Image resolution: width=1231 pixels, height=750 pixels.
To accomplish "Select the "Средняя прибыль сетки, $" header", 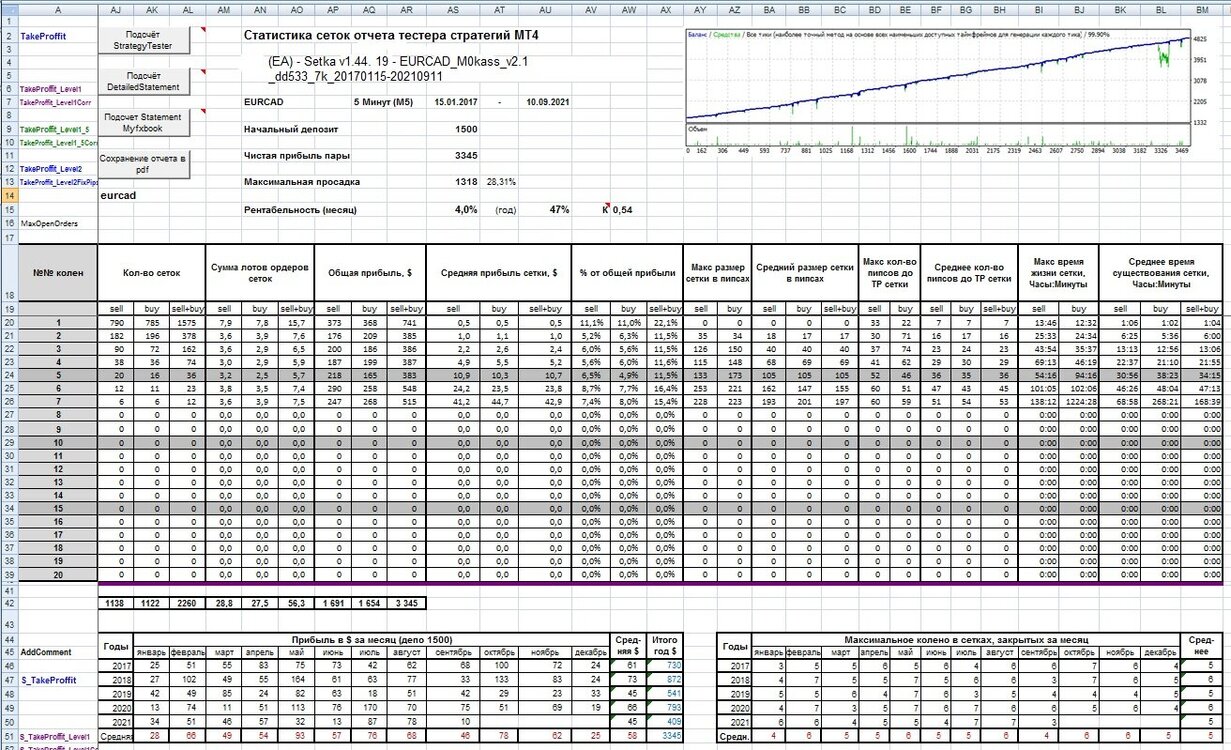I will (498, 271).
